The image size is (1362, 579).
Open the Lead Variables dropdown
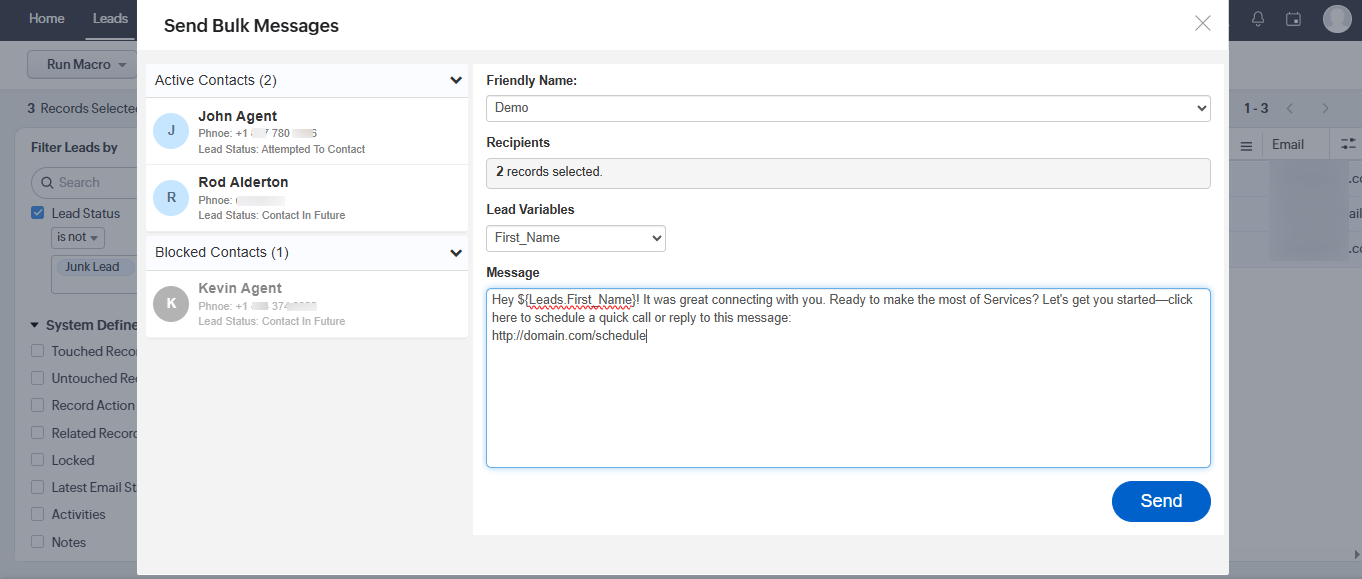(576, 238)
